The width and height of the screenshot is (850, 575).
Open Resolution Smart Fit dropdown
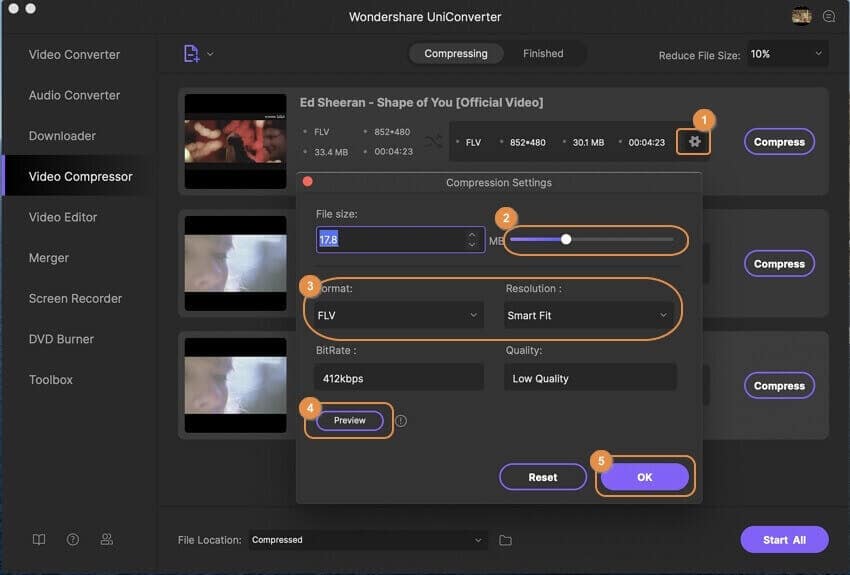click(588, 315)
